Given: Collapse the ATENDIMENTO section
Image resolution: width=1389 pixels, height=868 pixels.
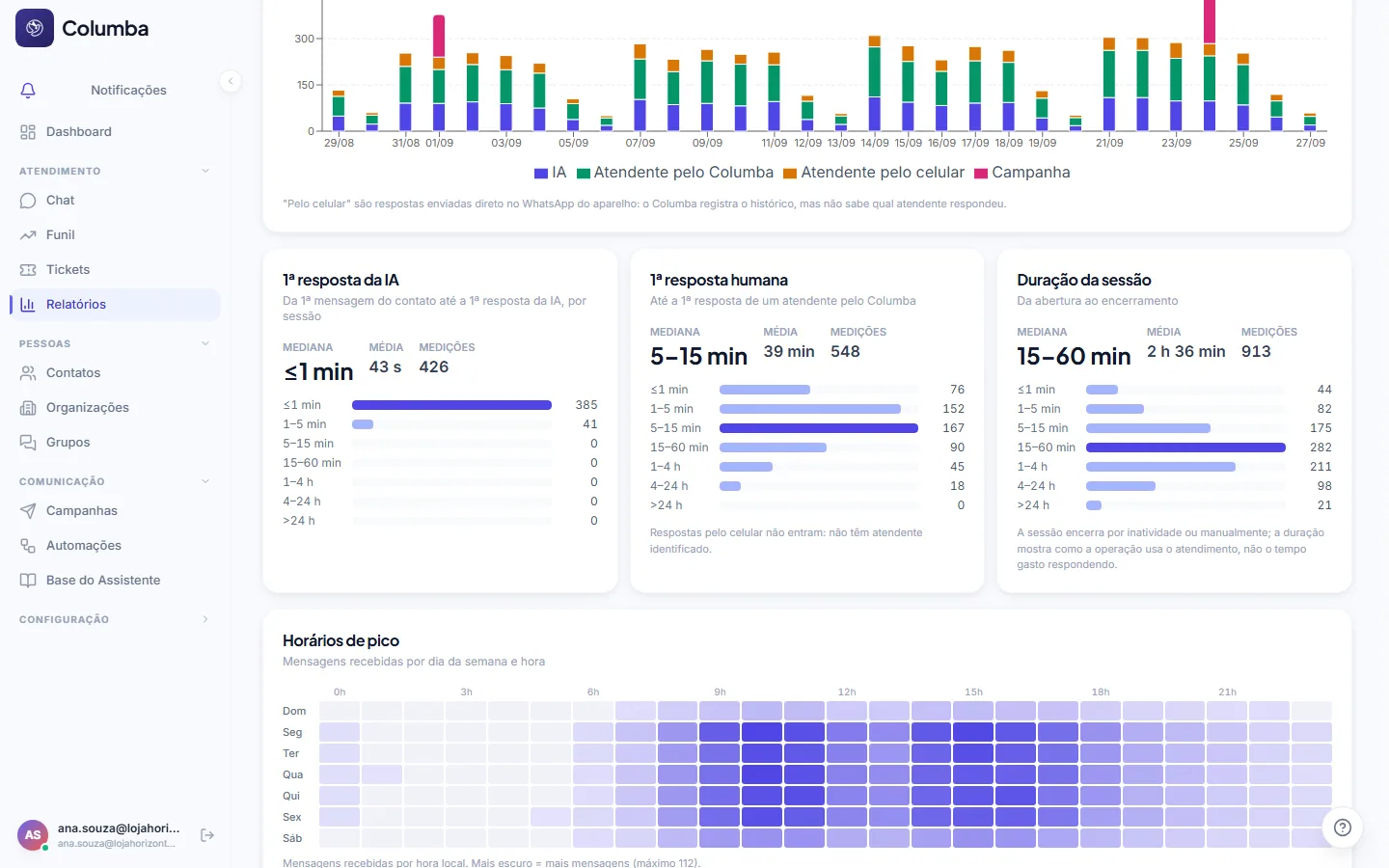Looking at the screenshot, I should point(205,171).
